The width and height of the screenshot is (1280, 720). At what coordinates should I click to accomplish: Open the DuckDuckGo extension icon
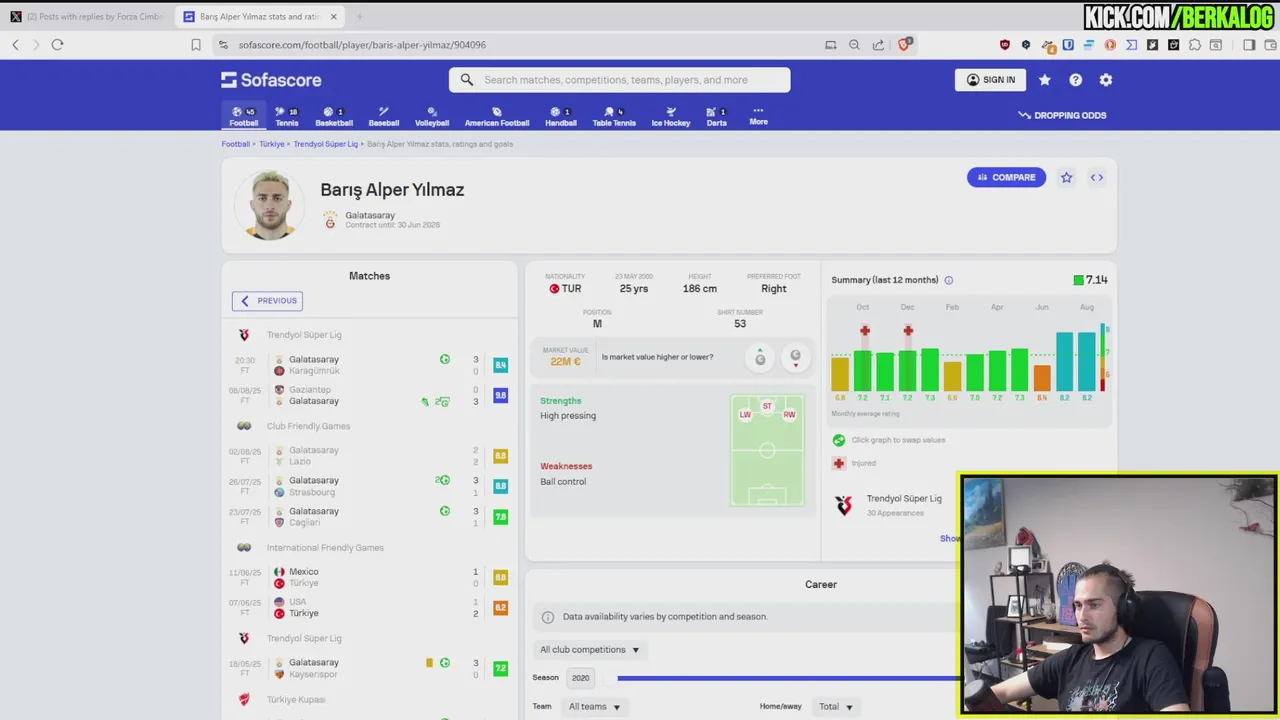(x=1110, y=44)
